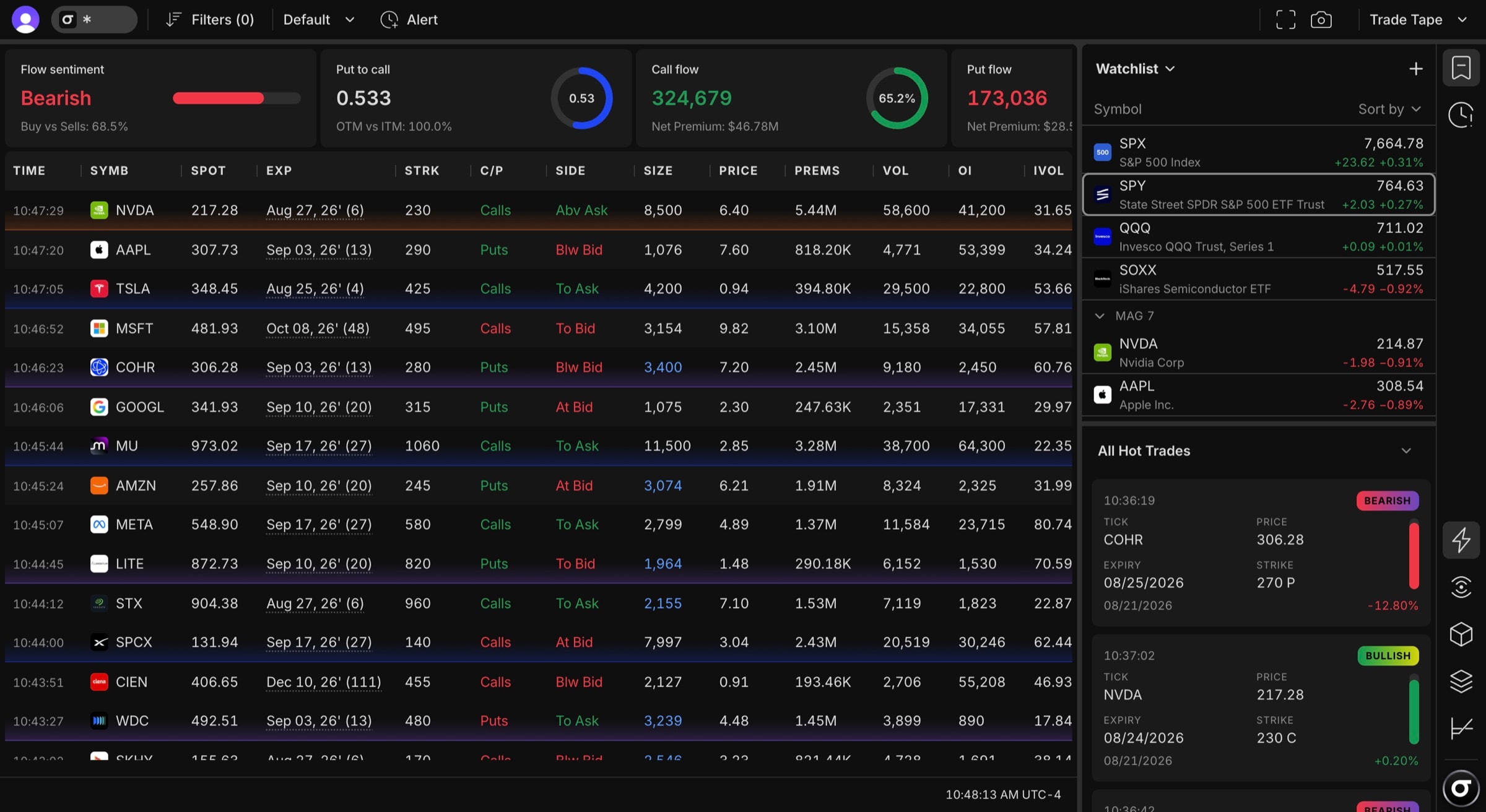
Task: Open the bookmark watchlist sidebar icon
Action: [x=1461, y=67]
